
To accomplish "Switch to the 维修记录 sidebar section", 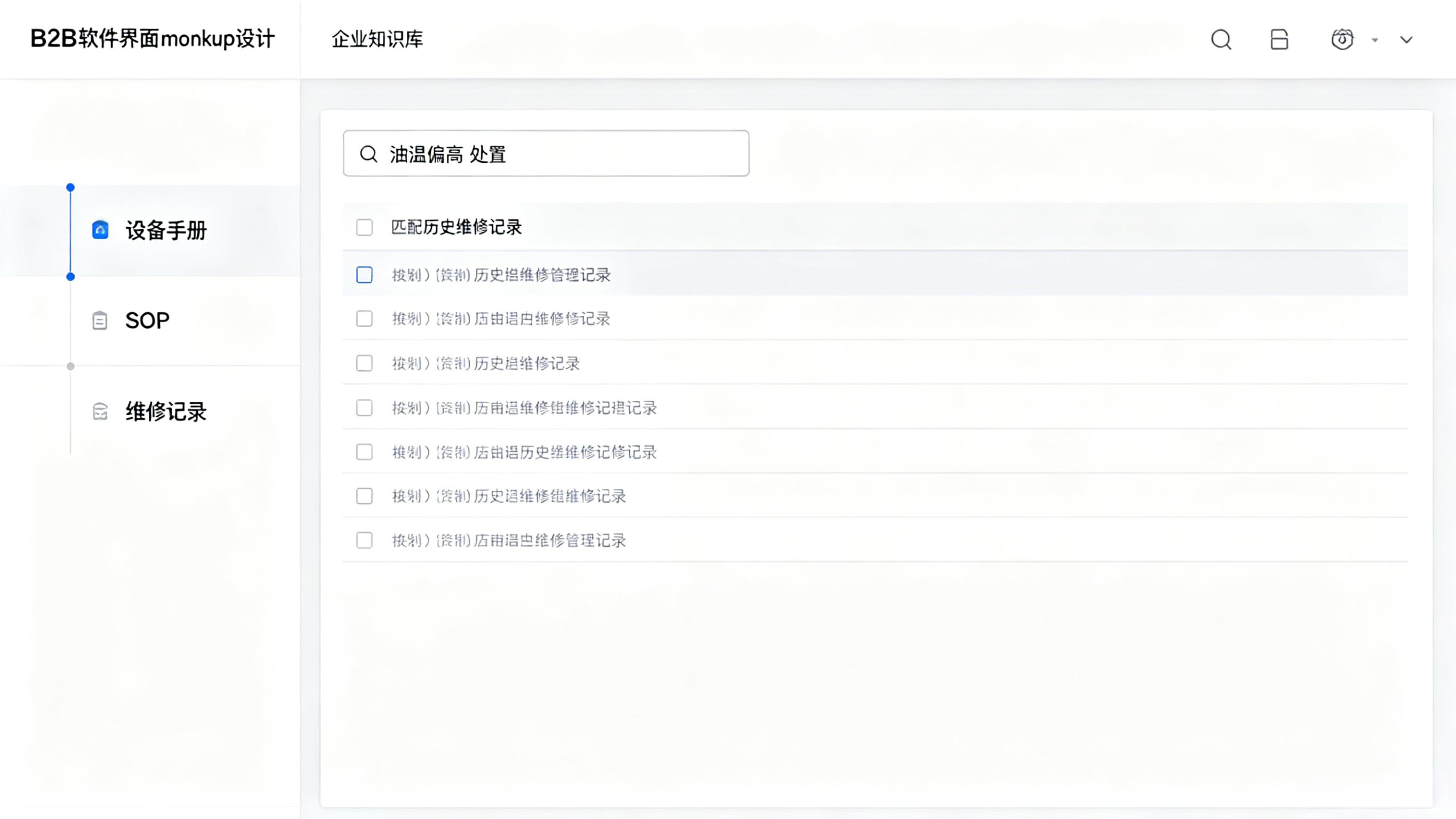I will 150,411.
